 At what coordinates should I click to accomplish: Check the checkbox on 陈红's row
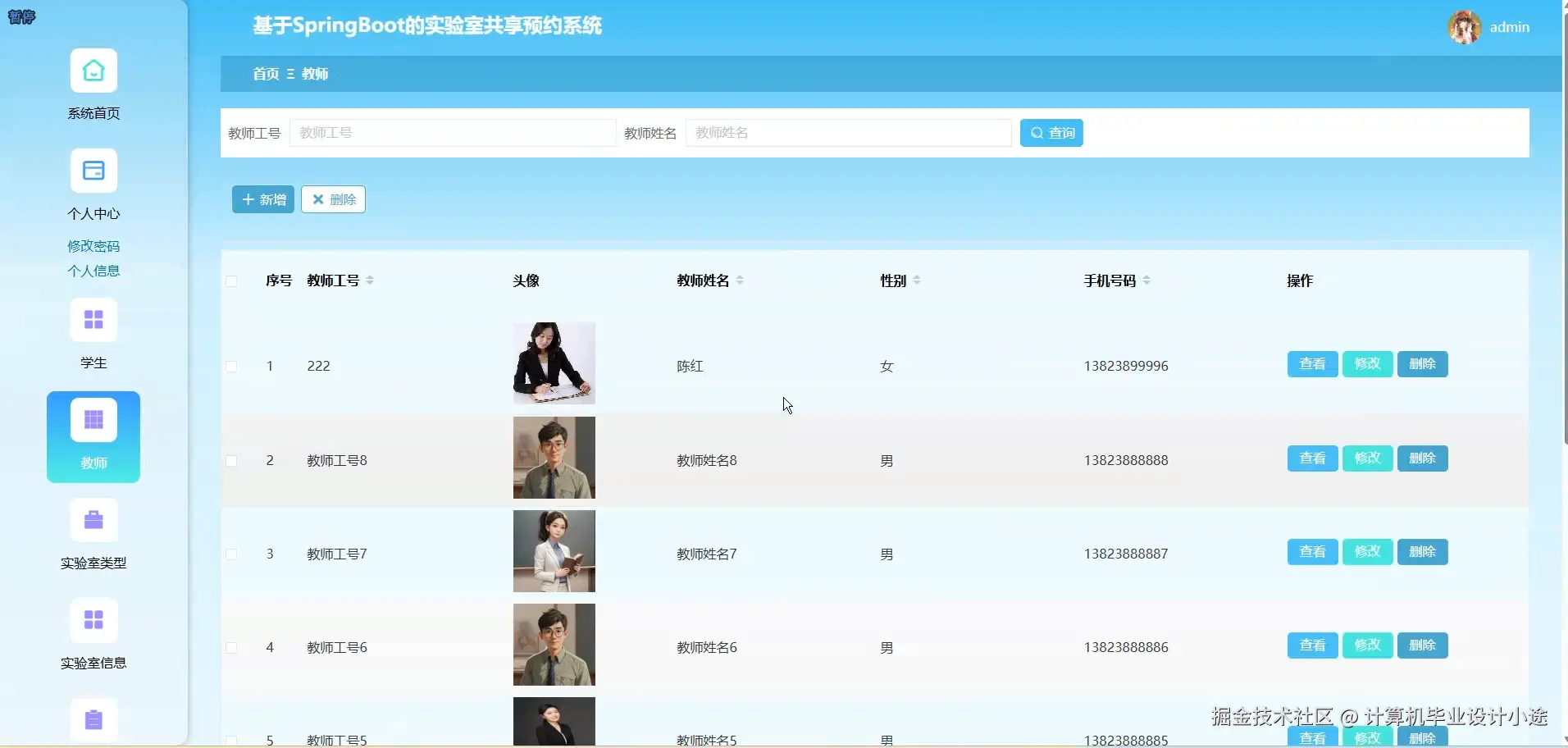point(232,367)
